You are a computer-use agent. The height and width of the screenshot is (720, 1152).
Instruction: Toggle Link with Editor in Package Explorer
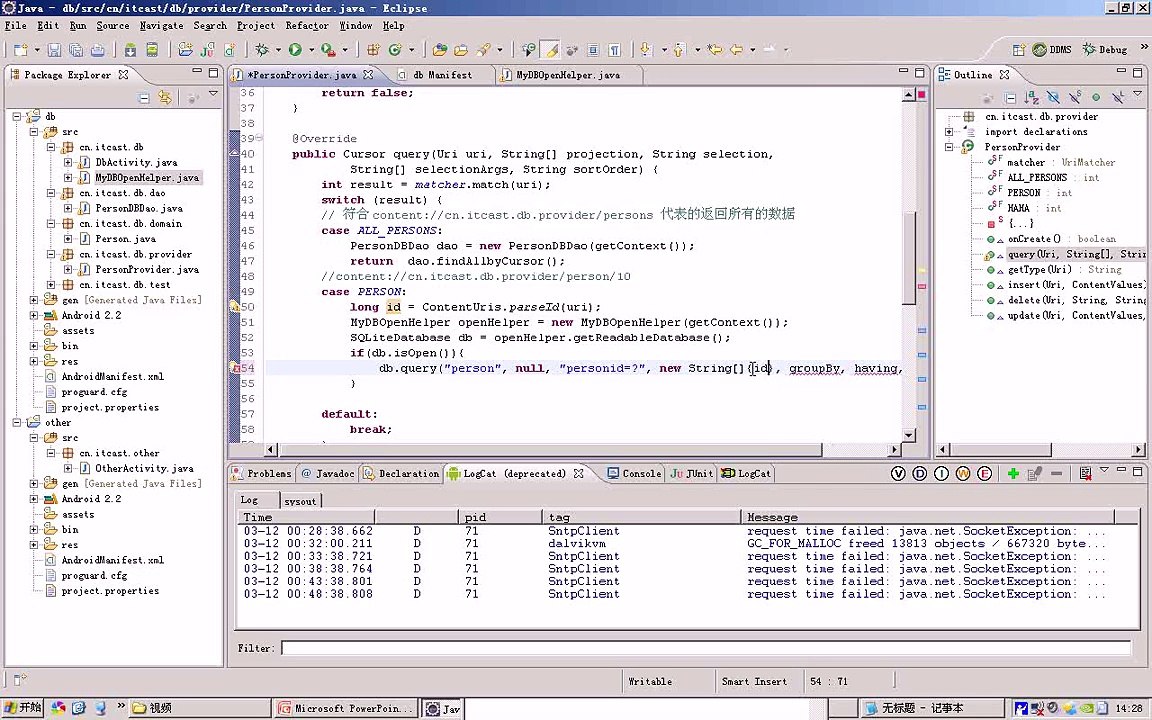(x=165, y=97)
